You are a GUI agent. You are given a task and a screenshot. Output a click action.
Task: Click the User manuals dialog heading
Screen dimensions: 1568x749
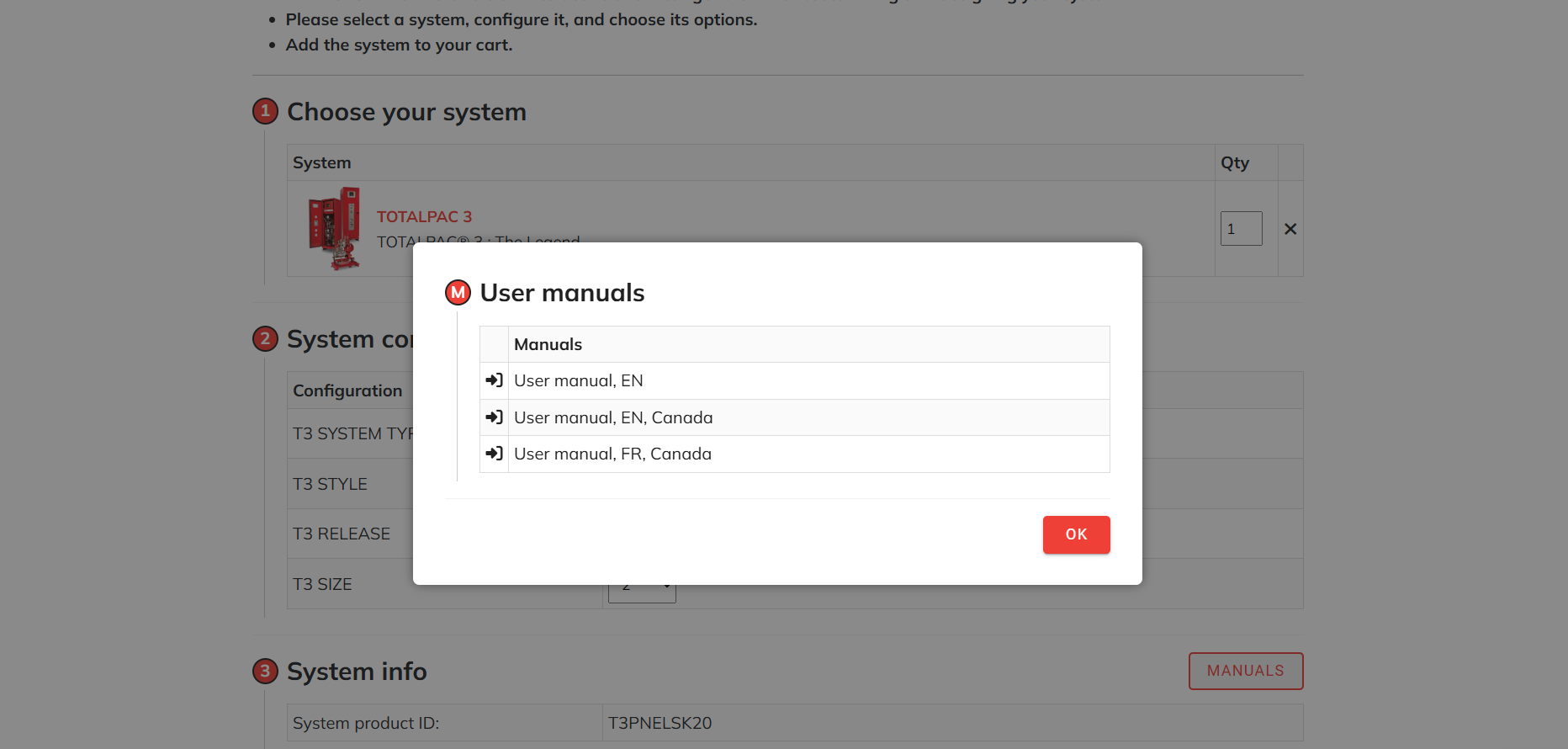(x=562, y=292)
